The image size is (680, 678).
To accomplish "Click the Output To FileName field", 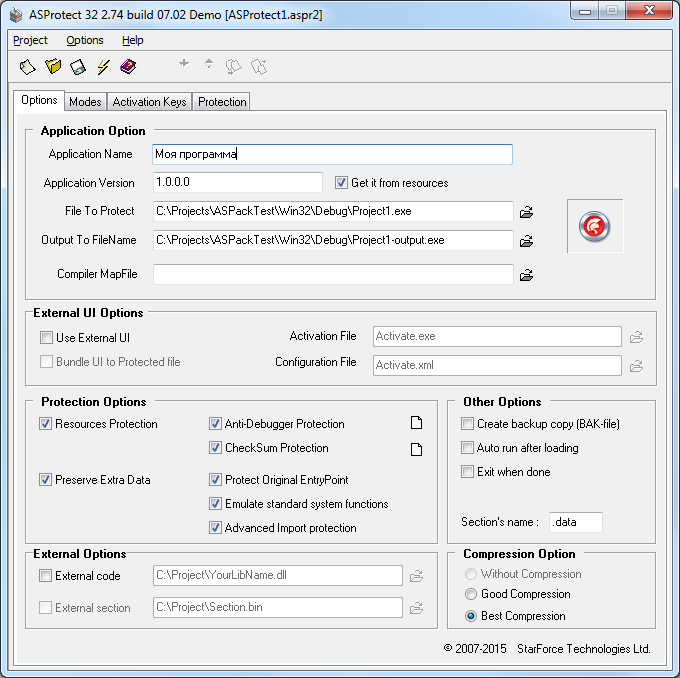I will pyautogui.click(x=333, y=240).
